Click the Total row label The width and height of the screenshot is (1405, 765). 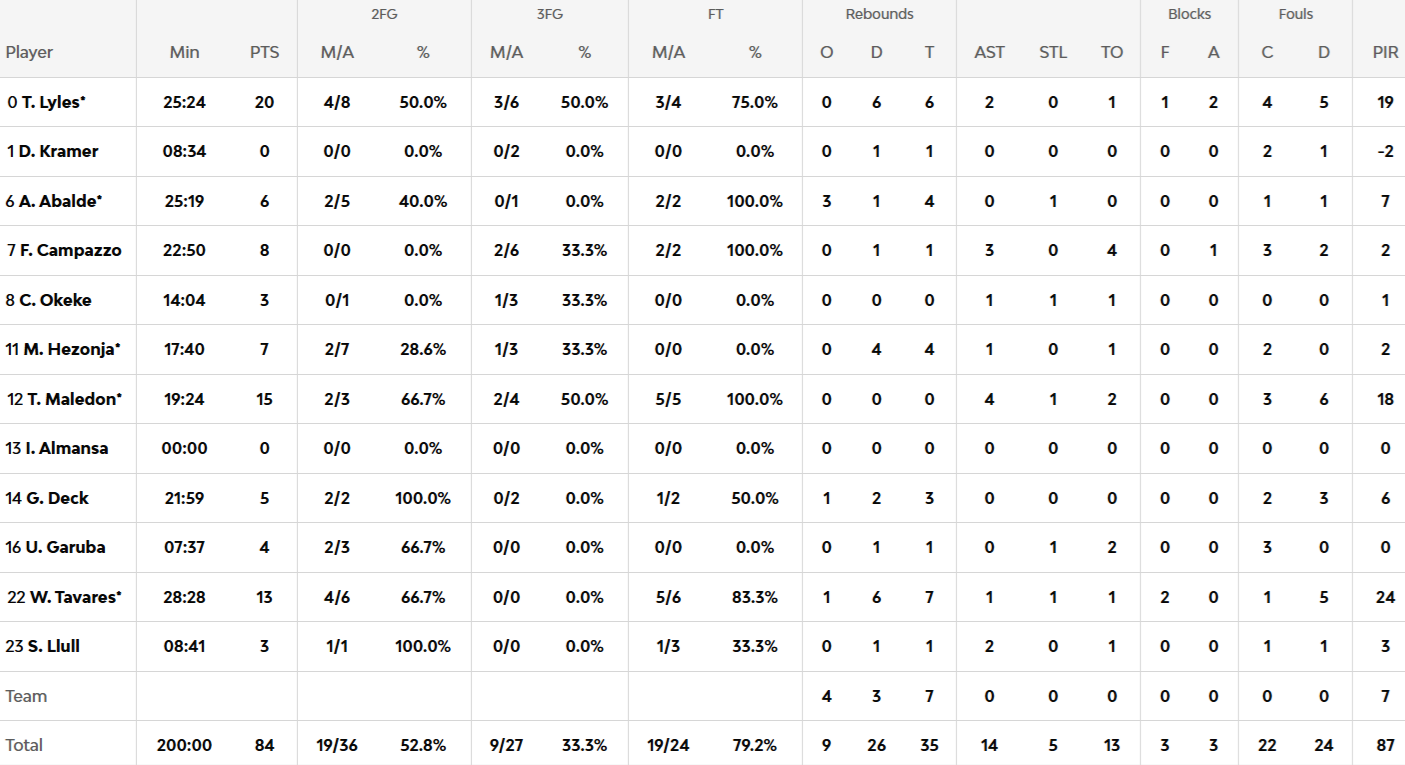(24, 745)
